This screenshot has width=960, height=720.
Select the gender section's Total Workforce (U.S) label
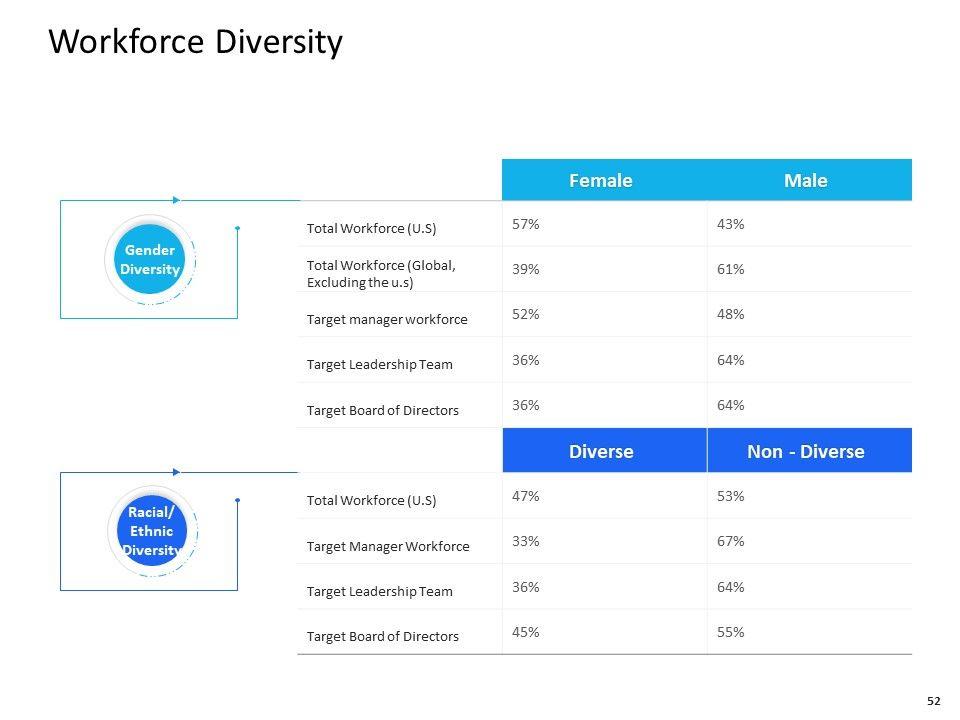372,228
